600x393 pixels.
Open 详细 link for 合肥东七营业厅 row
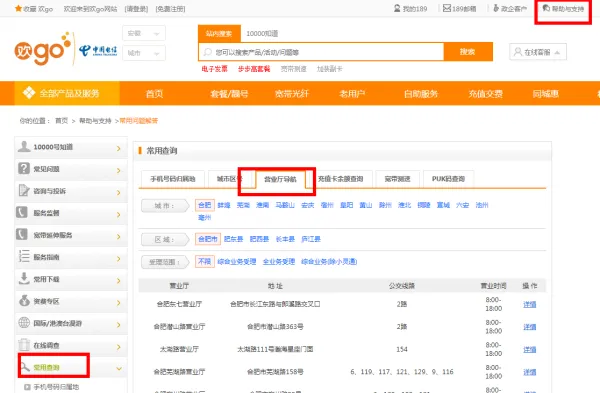(530, 305)
